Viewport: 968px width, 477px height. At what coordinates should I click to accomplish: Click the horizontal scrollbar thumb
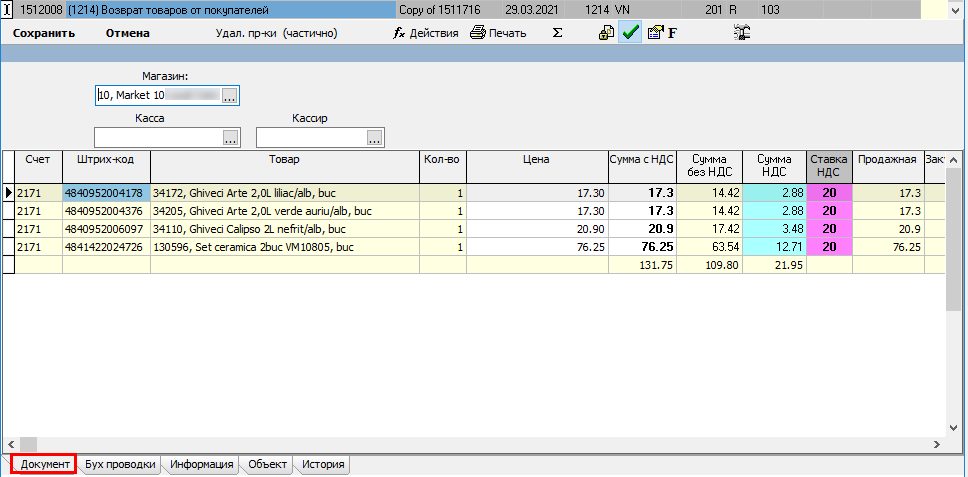(28, 444)
